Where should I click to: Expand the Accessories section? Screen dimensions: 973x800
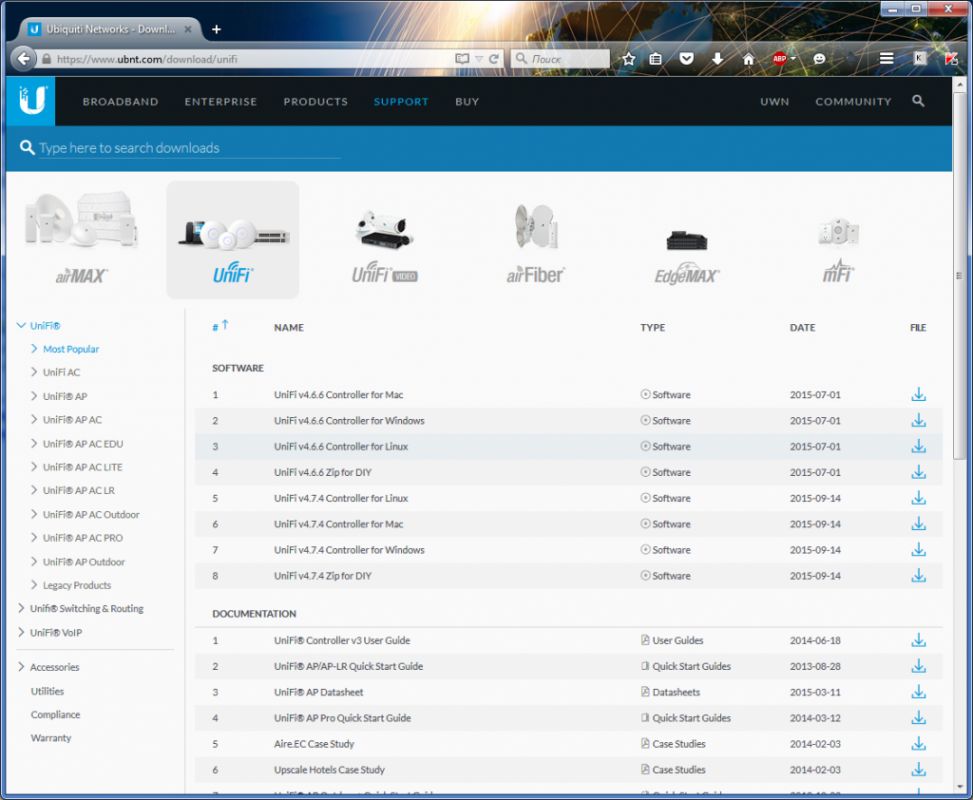pyautogui.click(x=21, y=667)
